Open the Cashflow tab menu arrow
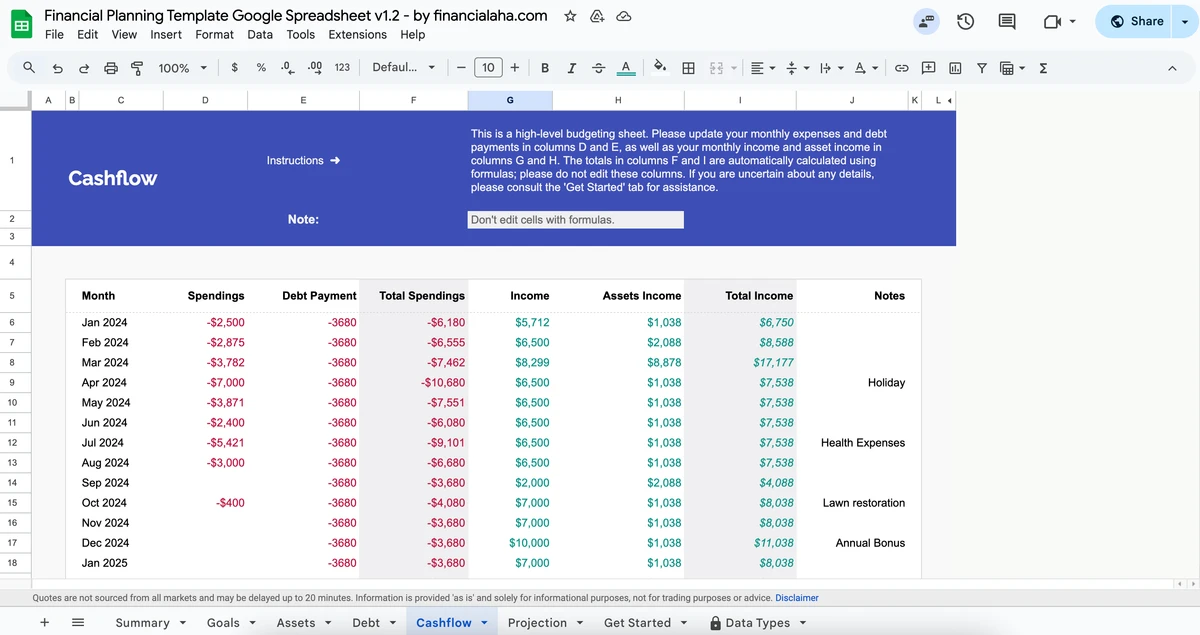 pos(486,622)
